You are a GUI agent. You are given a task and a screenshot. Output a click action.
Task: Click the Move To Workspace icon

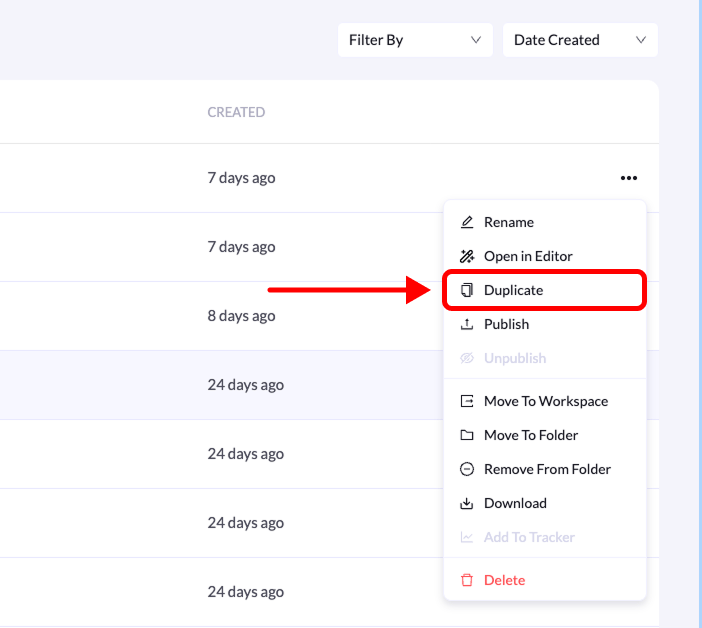467,401
